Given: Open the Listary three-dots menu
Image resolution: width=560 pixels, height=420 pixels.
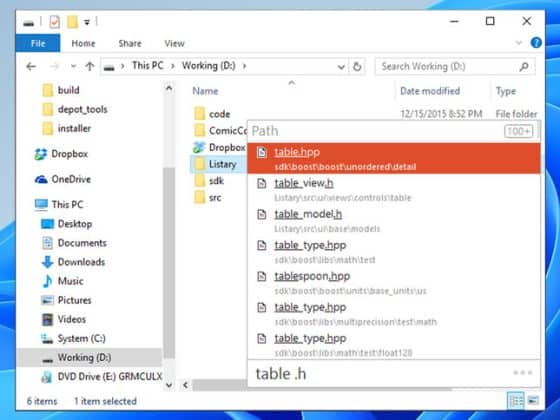Looking at the screenshot, I should (523, 373).
